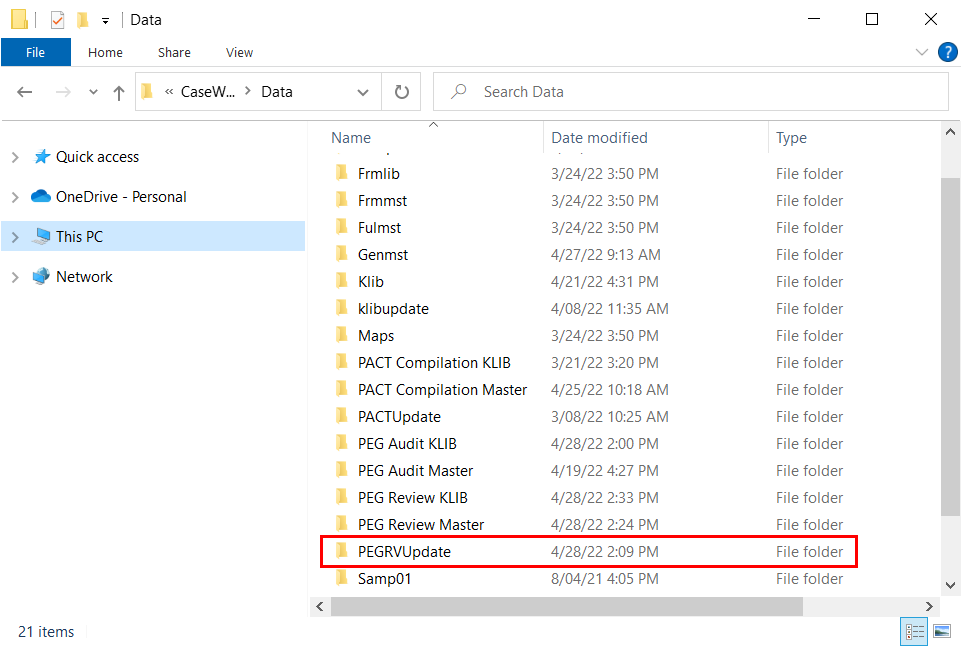The width and height of the screenshot is (962, 647).
Task: Select the Genmst folder icon
Action: [x=342, y=255]
